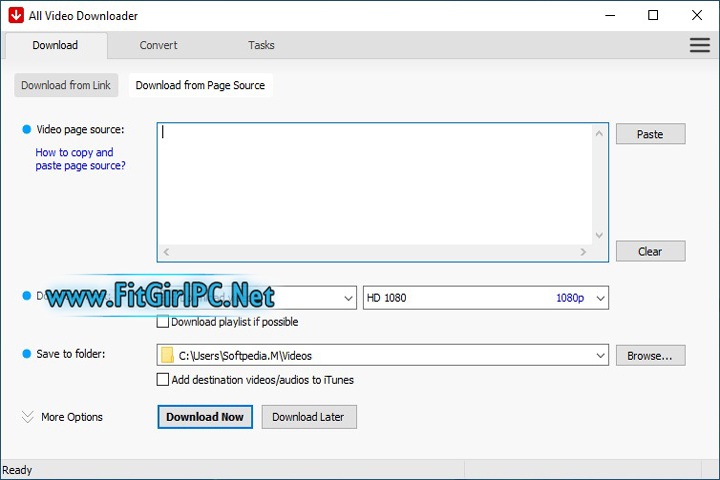Check Add destination videos/audios to iTunes
Screen dimensions: 720x480
click(x=163, y=380)
